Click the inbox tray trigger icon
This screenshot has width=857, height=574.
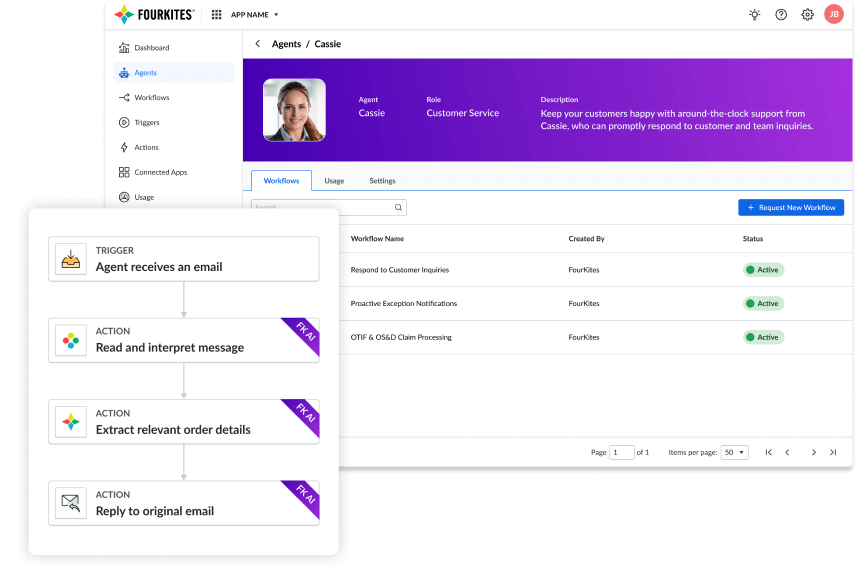(71, 259)
